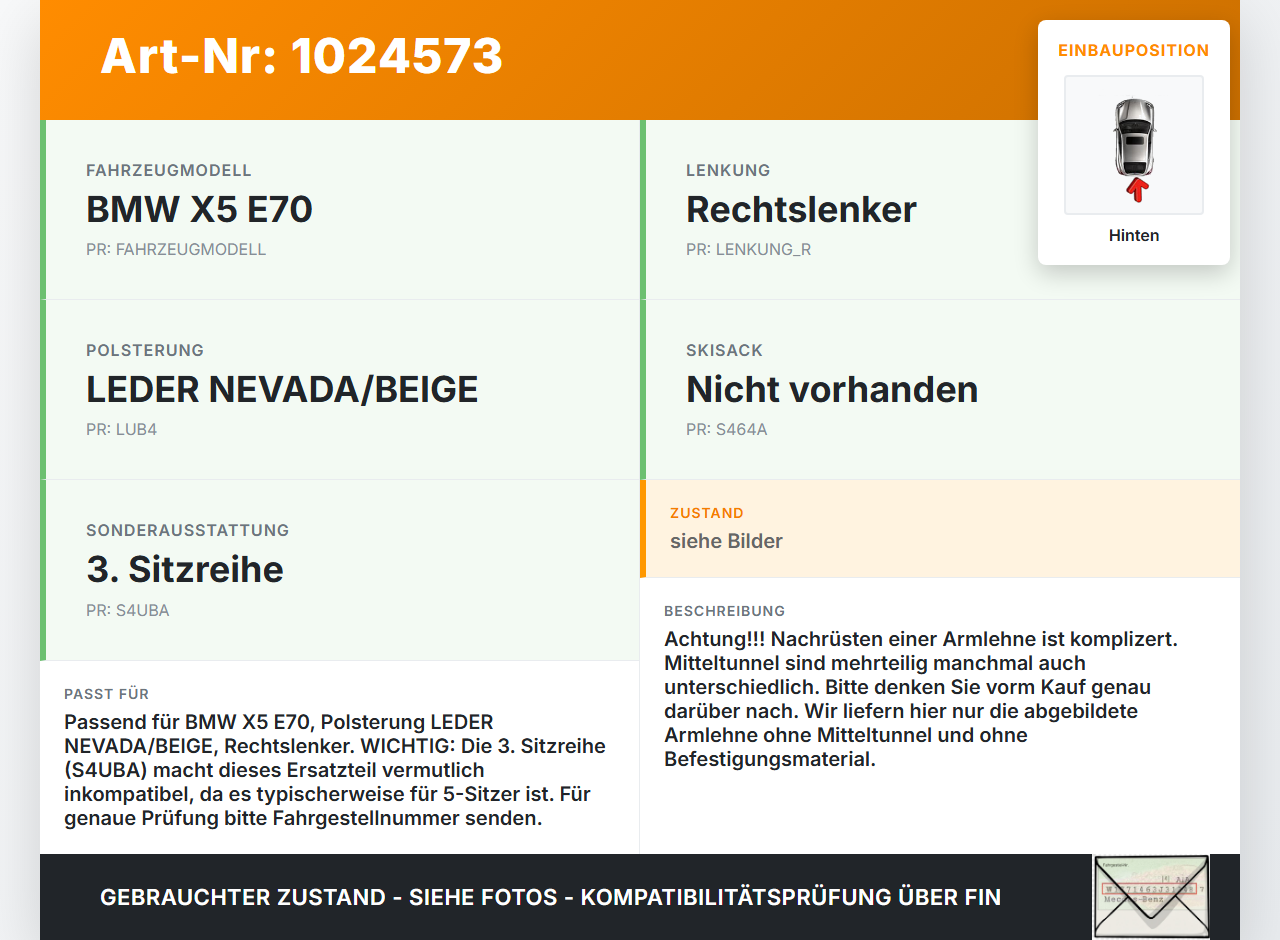Screen dimensions: 1280x940
Task: Click the red arrow on car diagram
Action: 1136,191
